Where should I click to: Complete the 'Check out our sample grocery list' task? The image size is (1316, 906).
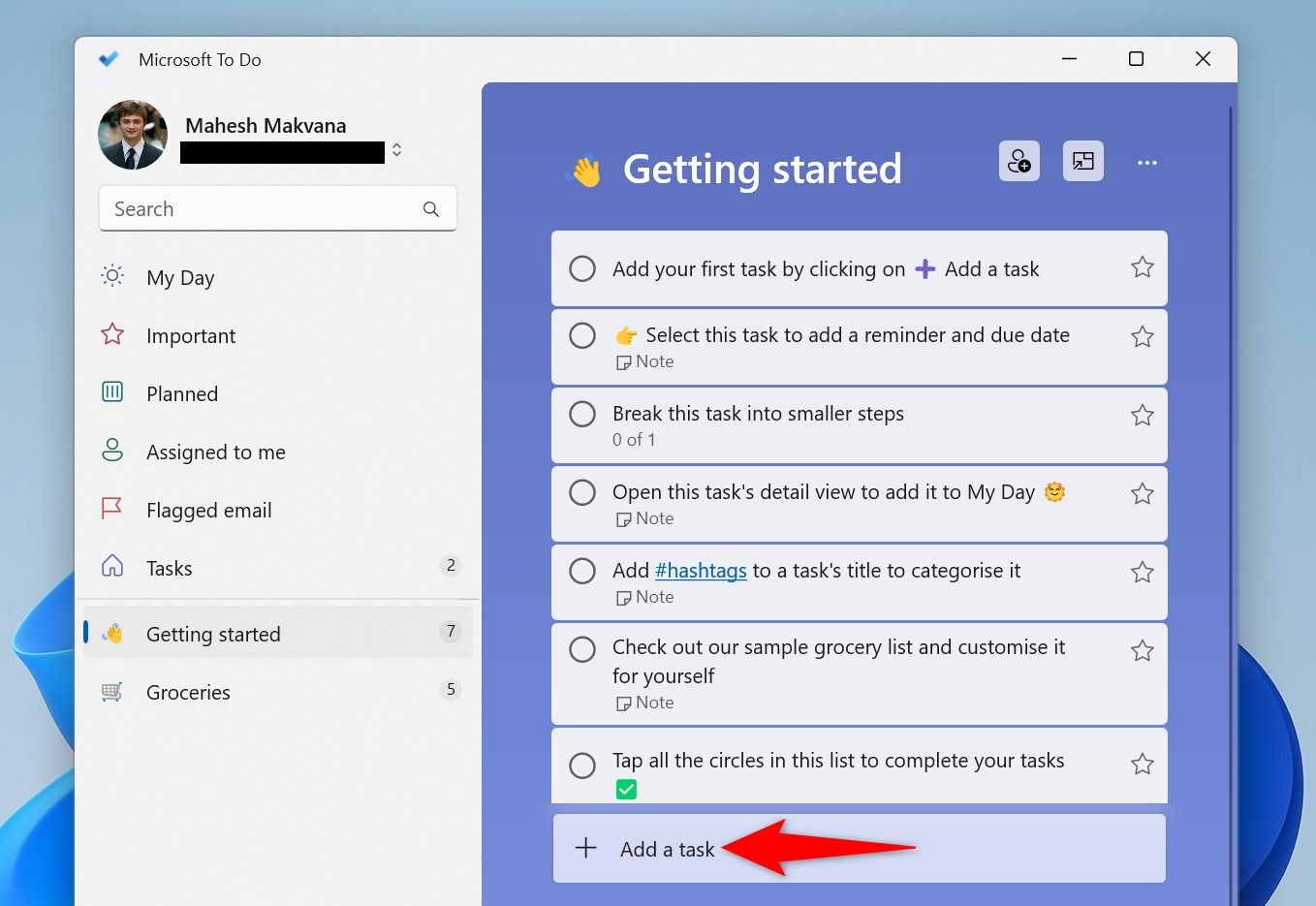point(582,649)
